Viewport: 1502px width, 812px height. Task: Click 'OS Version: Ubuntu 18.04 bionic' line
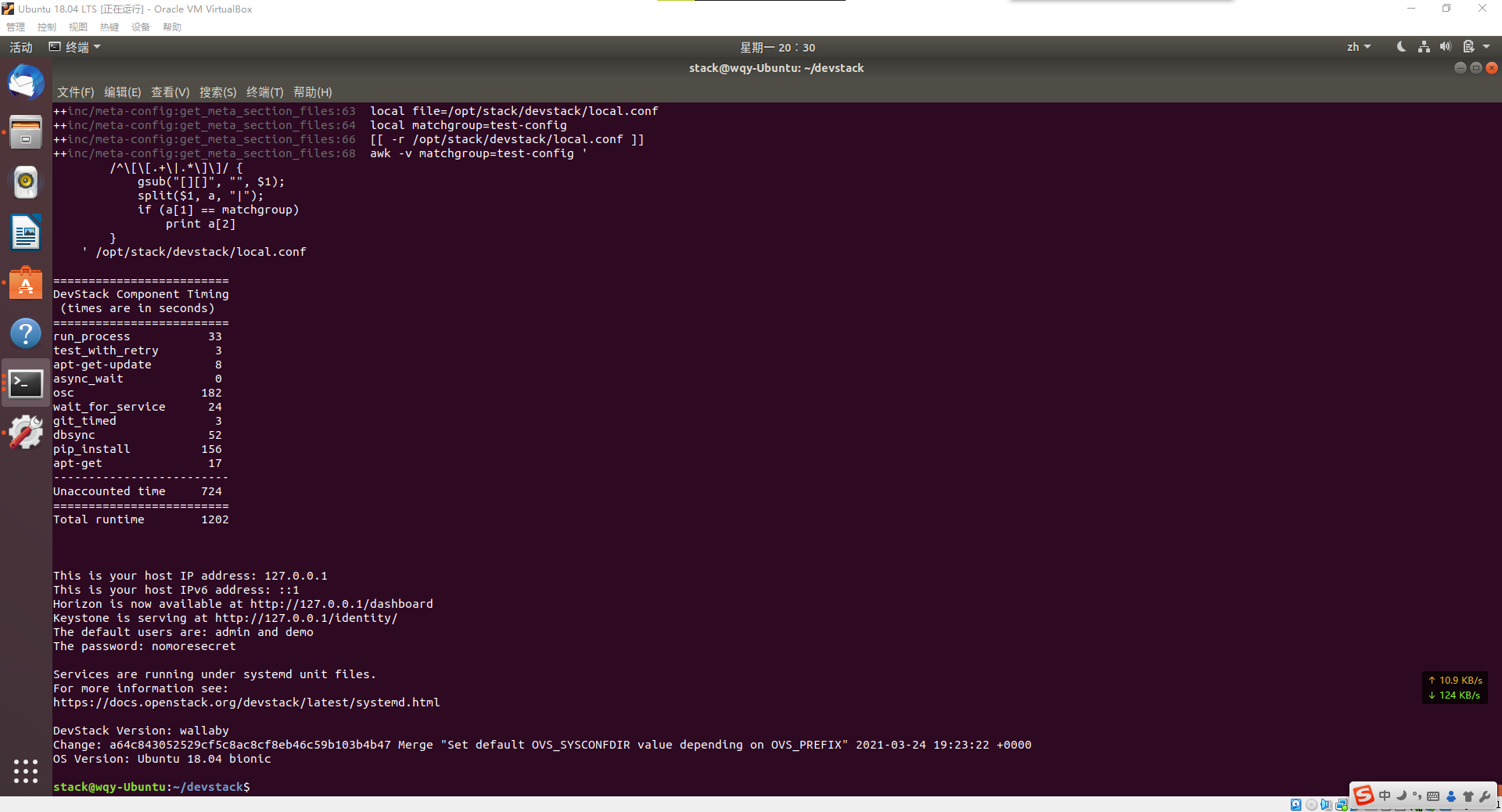point(162,759)
